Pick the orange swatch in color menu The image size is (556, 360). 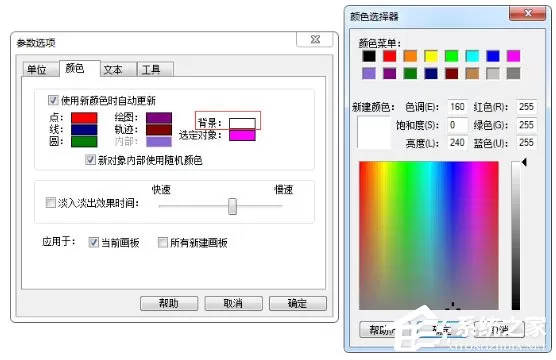point(410,56)
